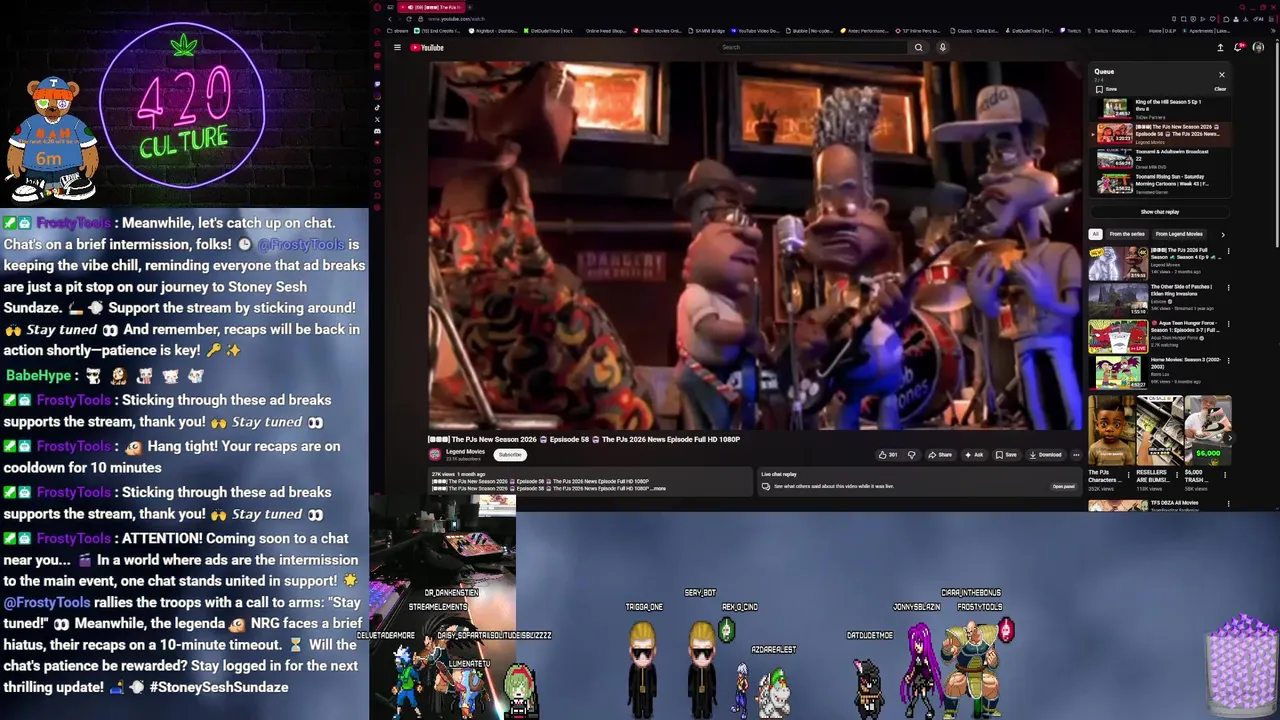Screen dimensions: 1280x720
Task: Open options for PJs 2026 Full Season video
Action: [x=1228, y=251]
